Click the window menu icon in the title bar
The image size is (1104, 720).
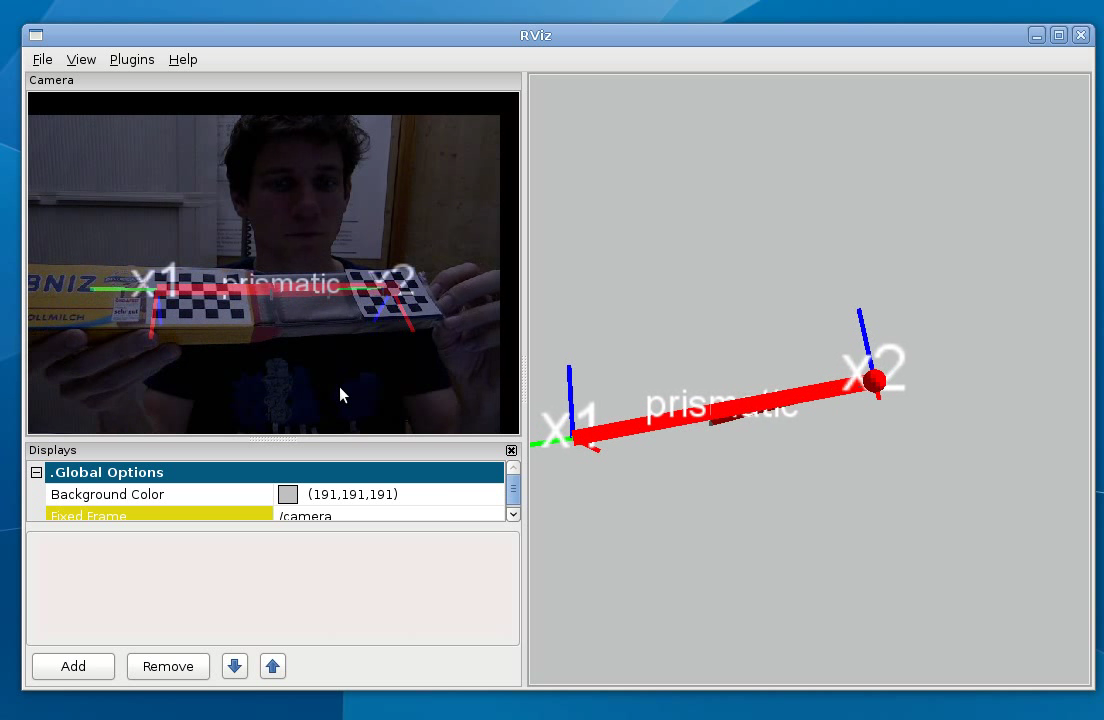tap(37, 35)
